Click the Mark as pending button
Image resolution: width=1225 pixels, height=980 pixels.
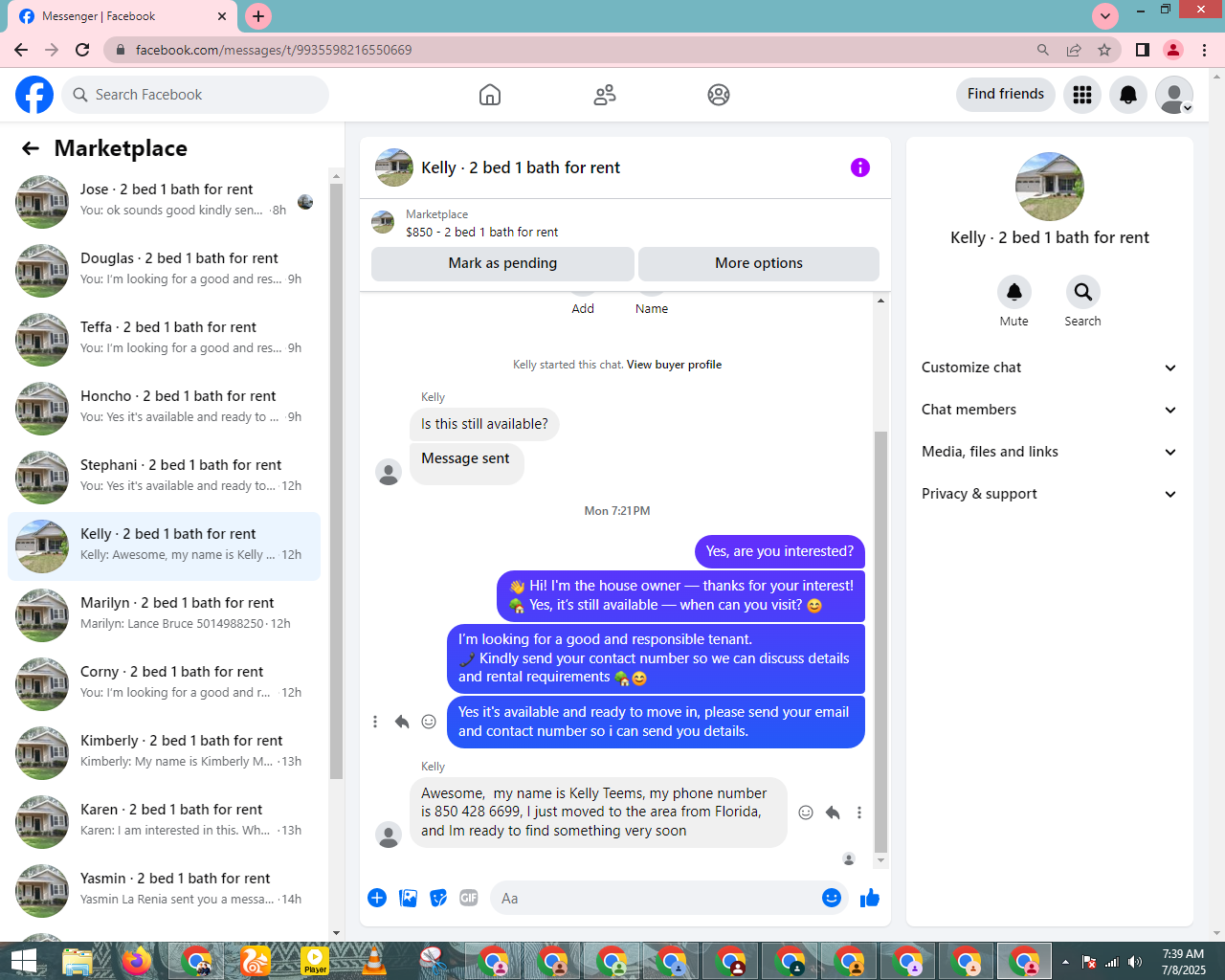click(502, 263)
